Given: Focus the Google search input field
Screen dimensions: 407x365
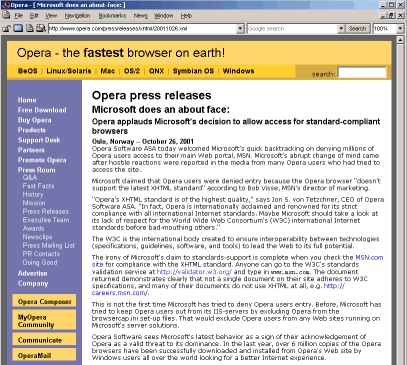Looking at the screenshot, I should pos(292,29).
